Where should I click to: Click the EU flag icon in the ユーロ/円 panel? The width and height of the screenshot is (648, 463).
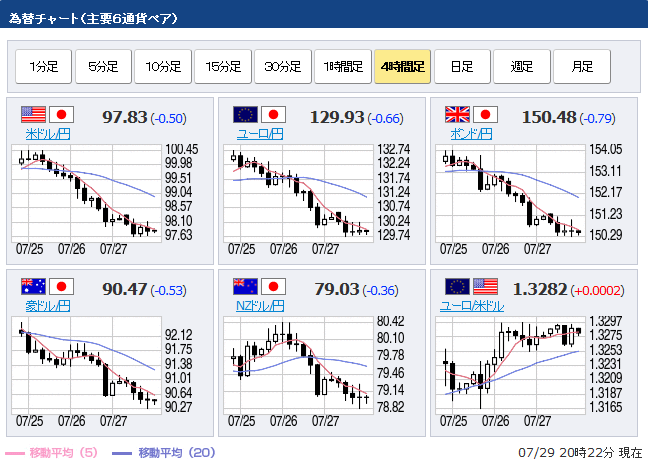pos(245,114)
